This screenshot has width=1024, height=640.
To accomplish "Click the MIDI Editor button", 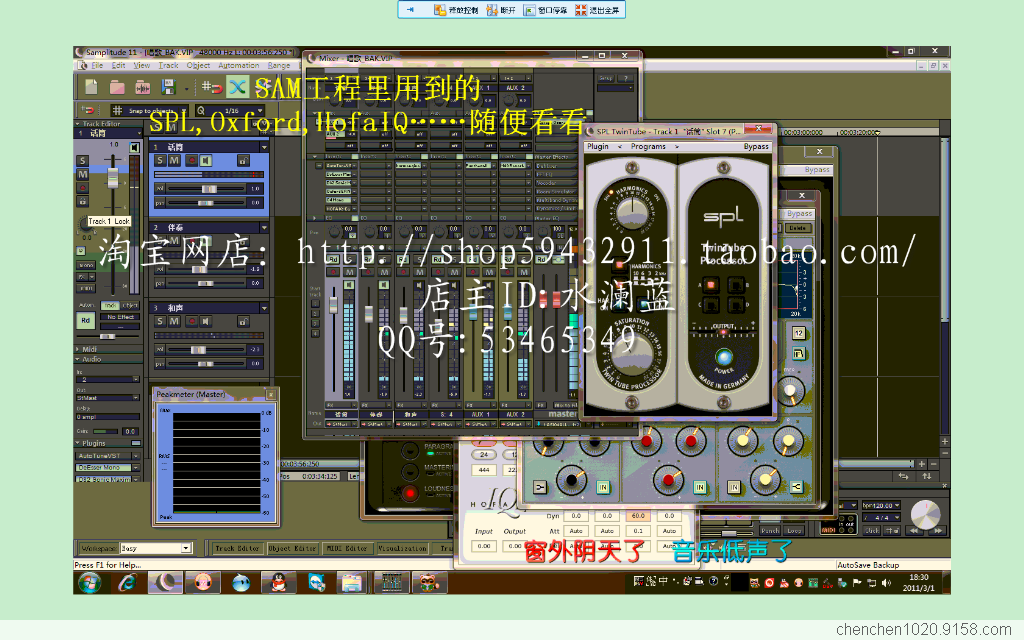I will click(347, 549).
